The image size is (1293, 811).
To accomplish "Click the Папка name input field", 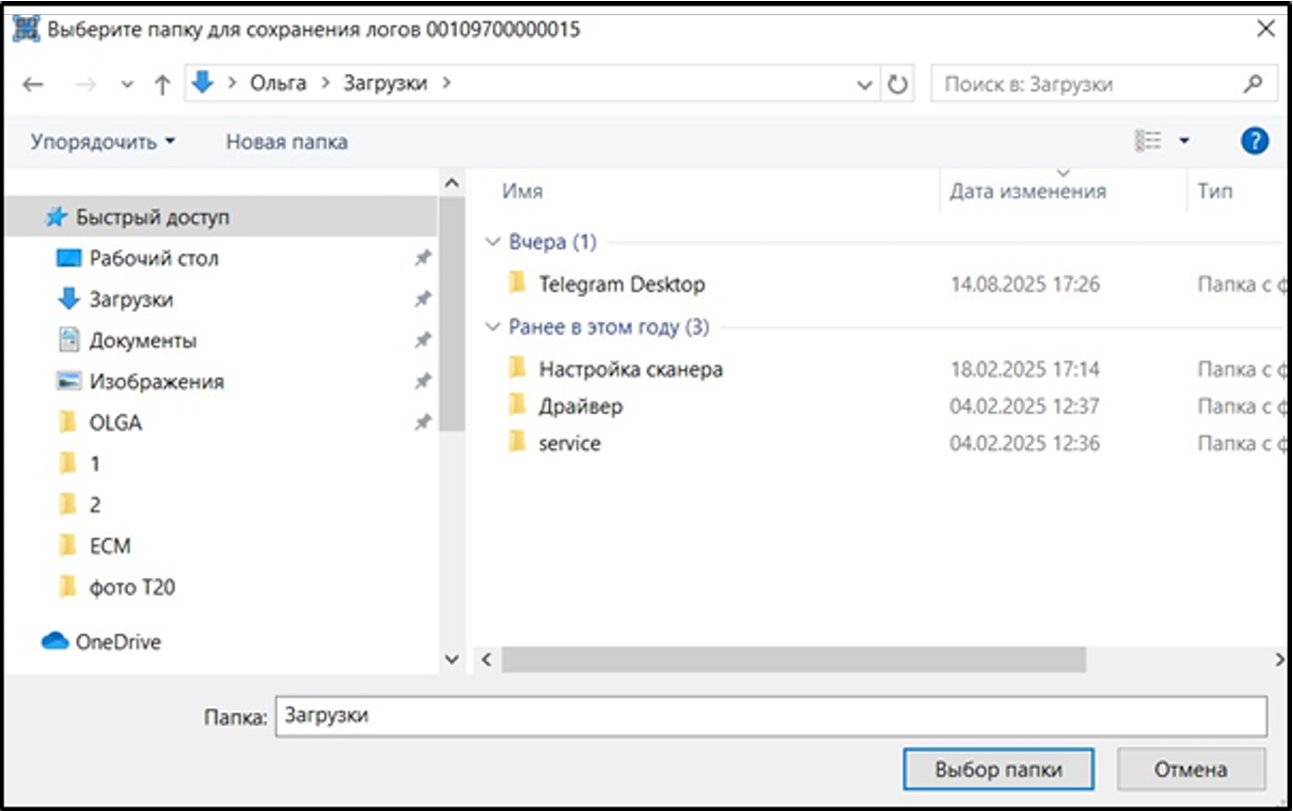I will 771,716.
